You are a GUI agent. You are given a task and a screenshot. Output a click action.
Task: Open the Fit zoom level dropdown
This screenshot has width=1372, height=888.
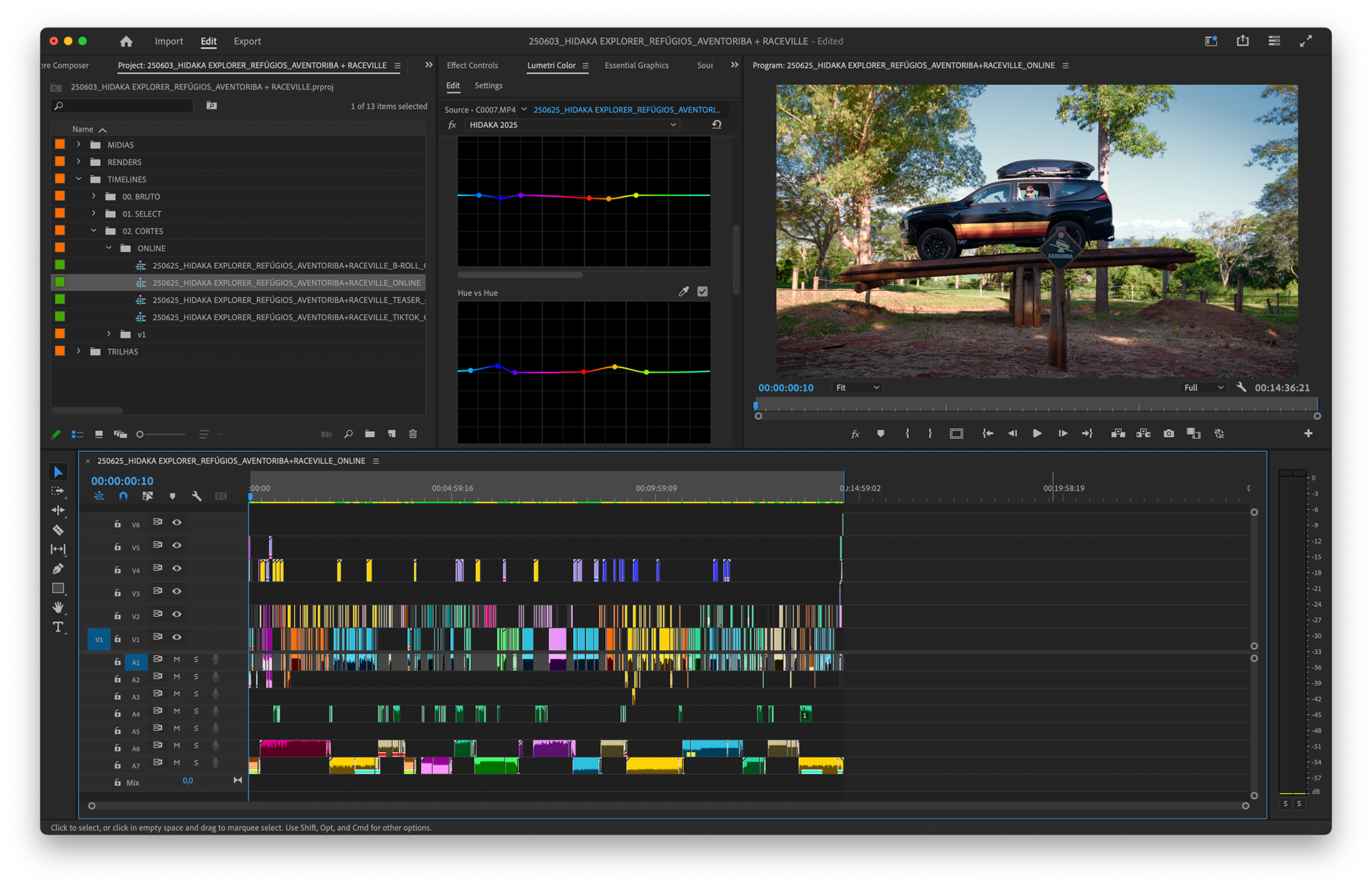857,388
